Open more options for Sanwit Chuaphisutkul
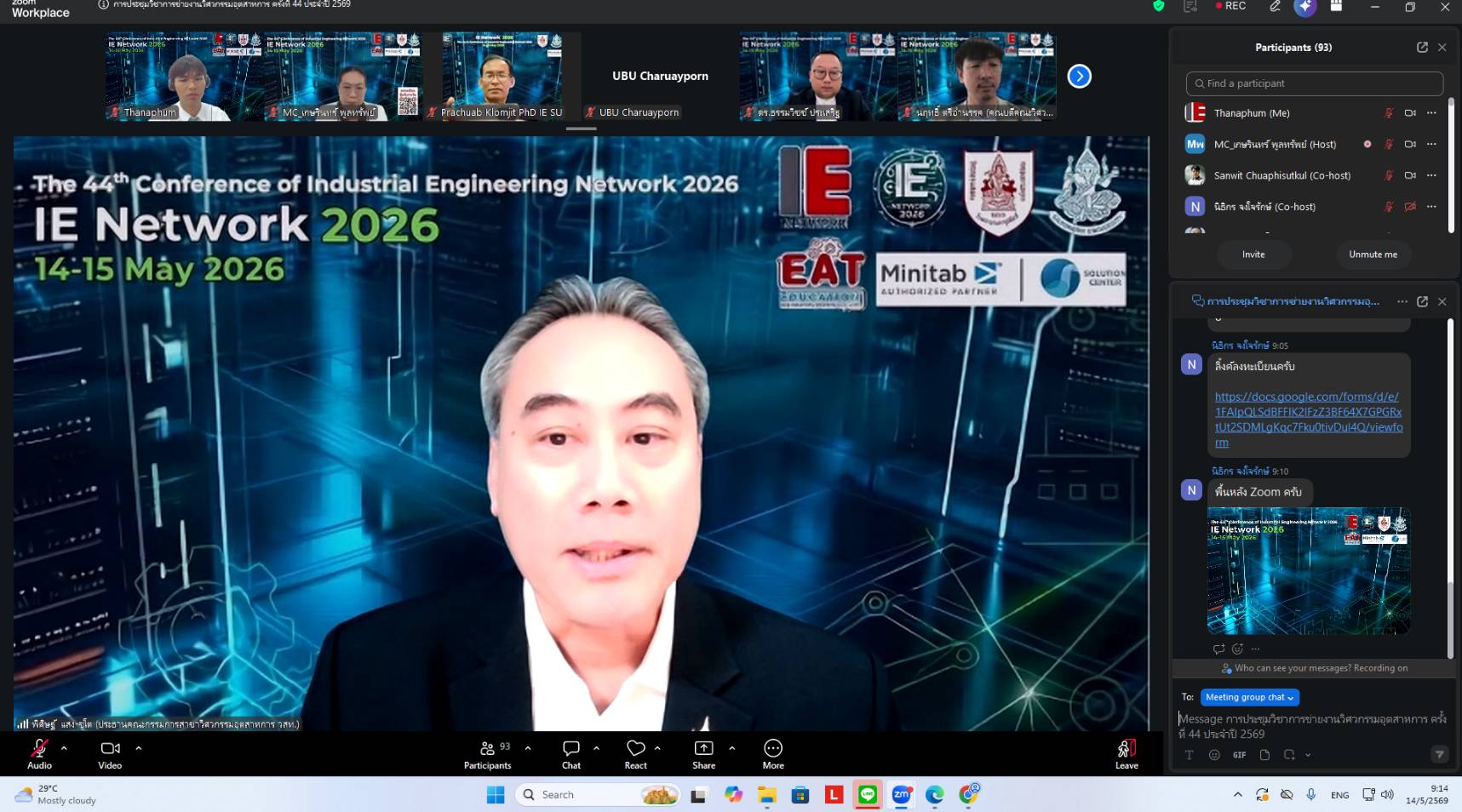 point(1431,175)
